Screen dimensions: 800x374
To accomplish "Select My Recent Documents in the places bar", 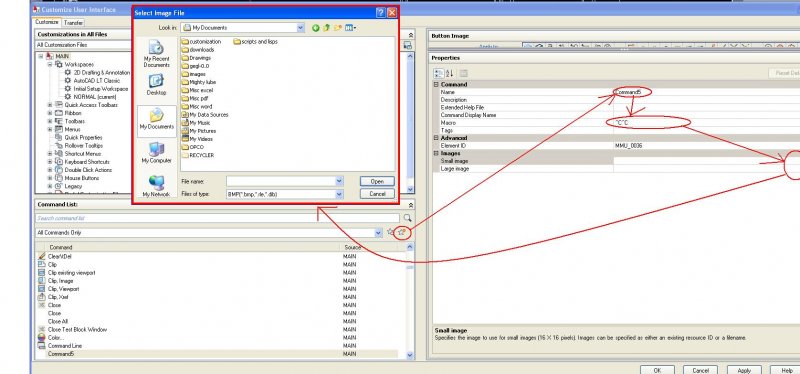I will pos(157,54).
